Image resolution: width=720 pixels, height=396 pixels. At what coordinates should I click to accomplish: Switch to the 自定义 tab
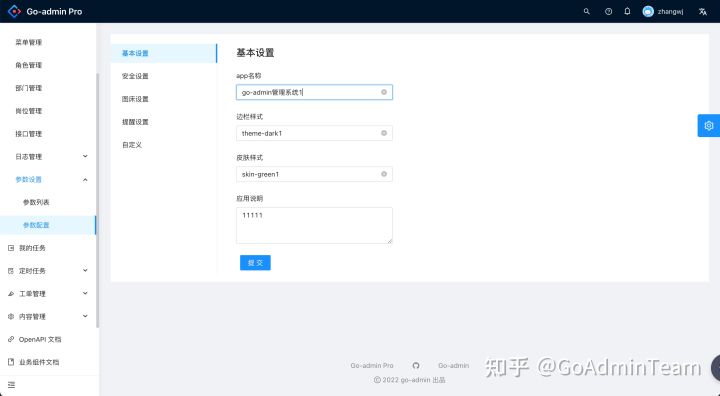pos(163,145)
